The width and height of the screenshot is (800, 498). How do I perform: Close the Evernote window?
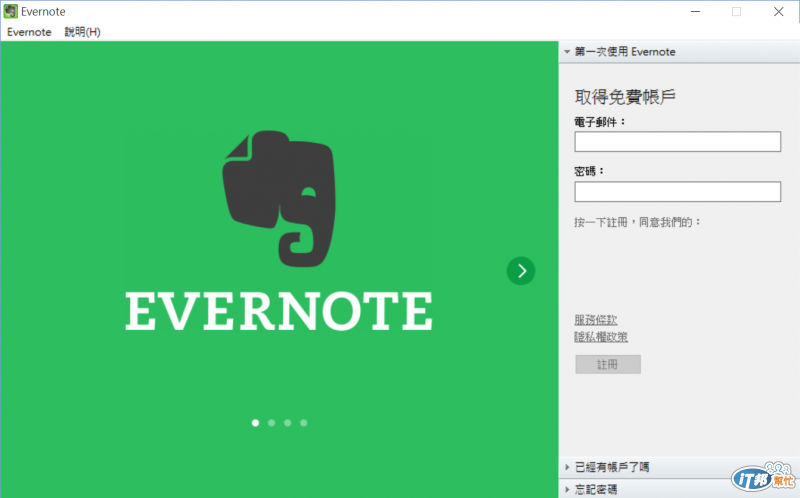coord(779,11)
